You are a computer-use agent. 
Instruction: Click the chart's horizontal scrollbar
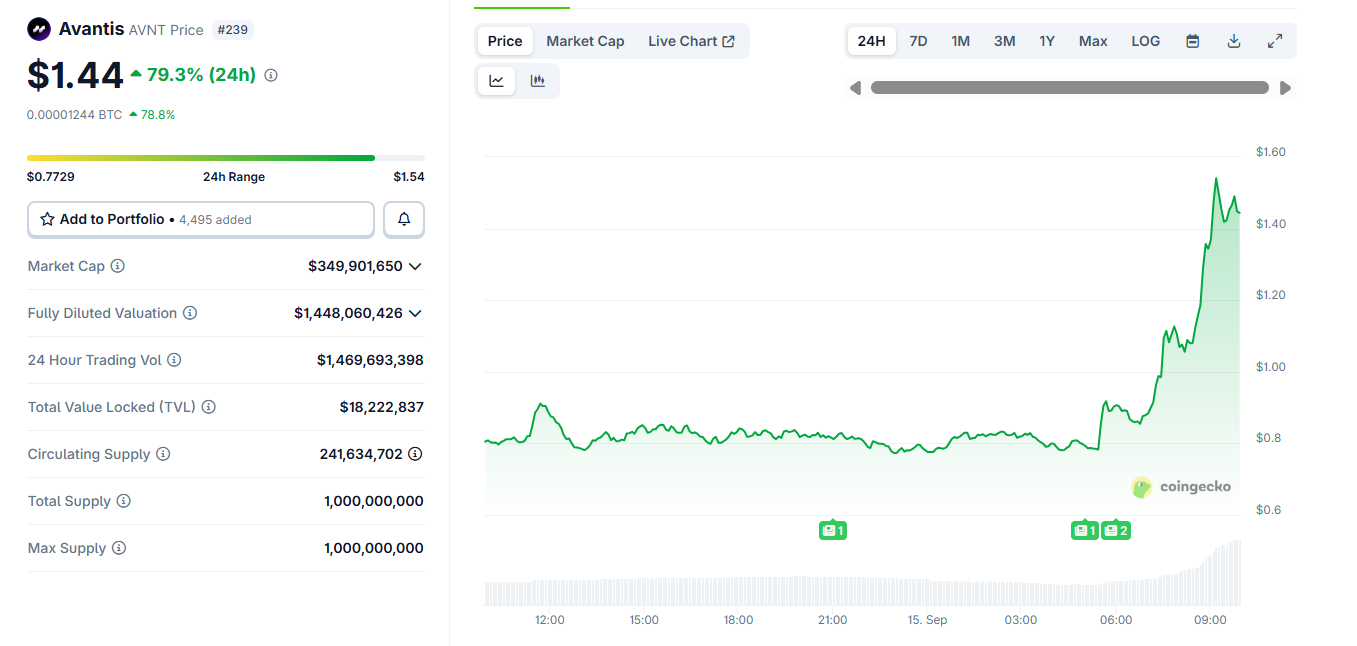coord(1070,87)
